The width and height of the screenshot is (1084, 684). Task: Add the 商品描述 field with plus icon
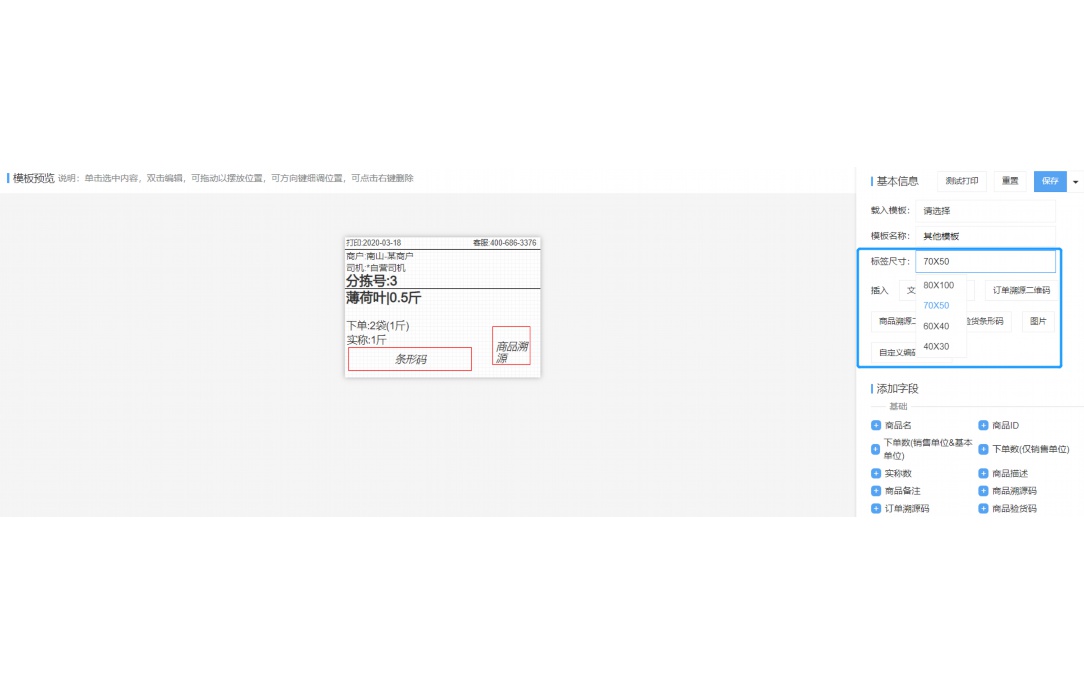983,474
